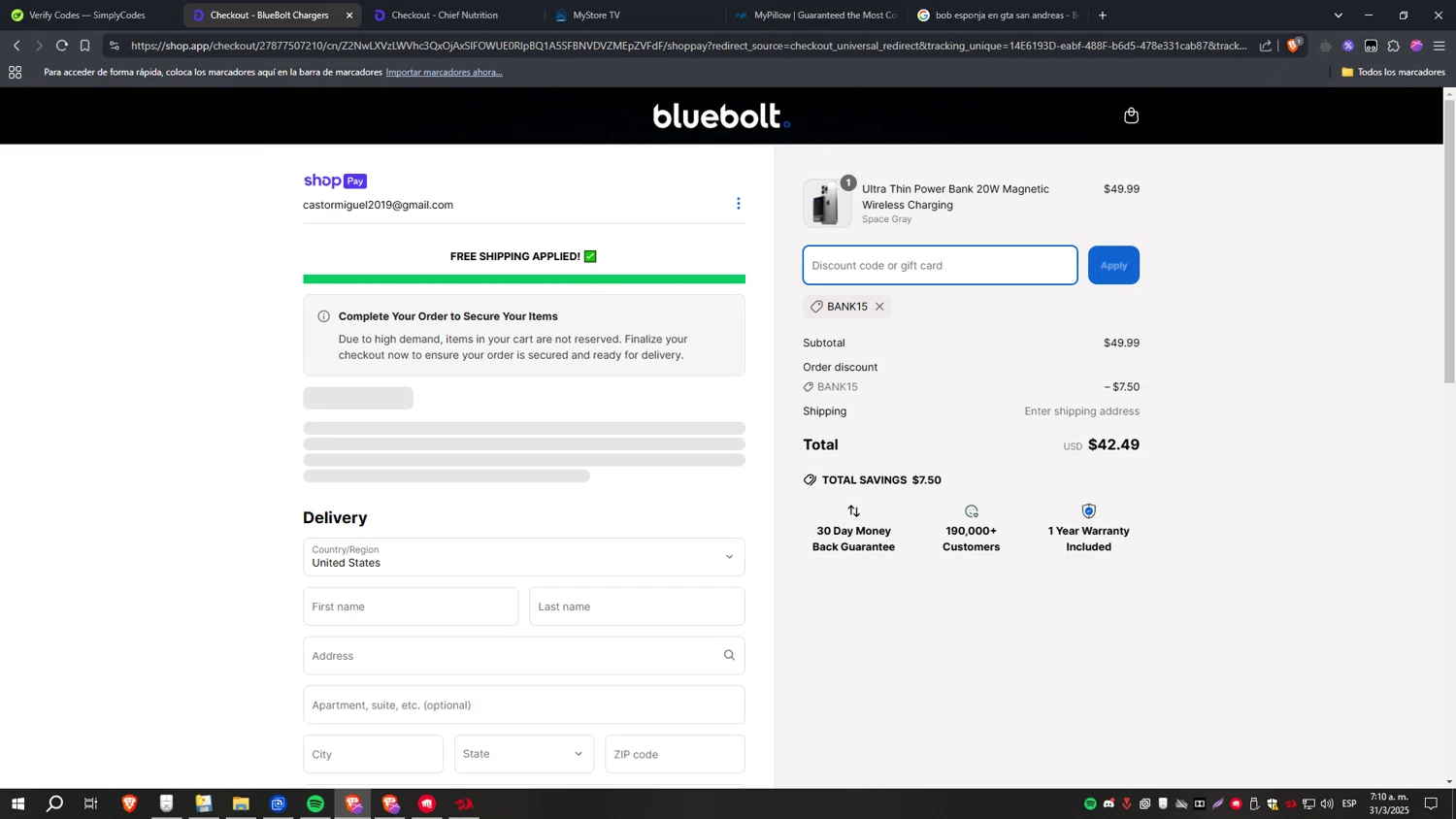Open the notifications center icon
This screenshot has height=819, width=1456.
1431,803
